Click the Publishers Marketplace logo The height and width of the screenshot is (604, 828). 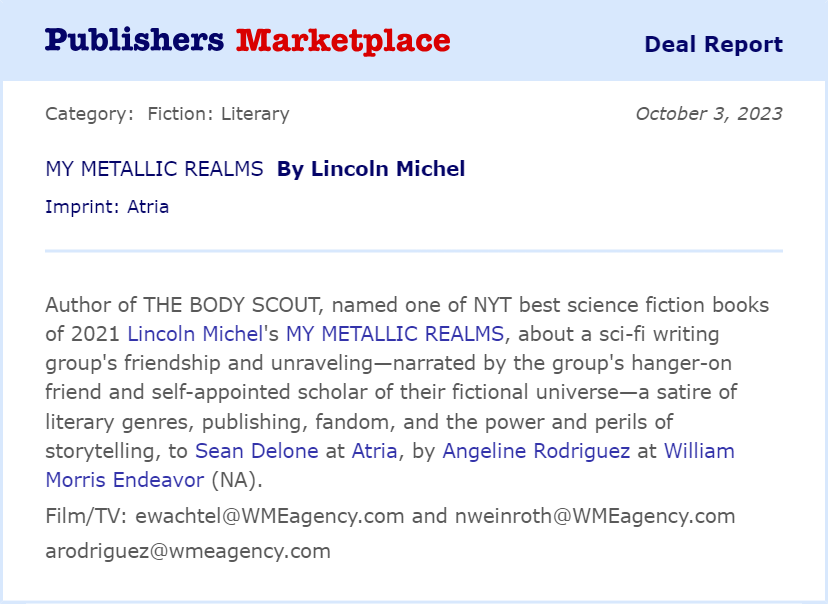click(x=247, y=41)
